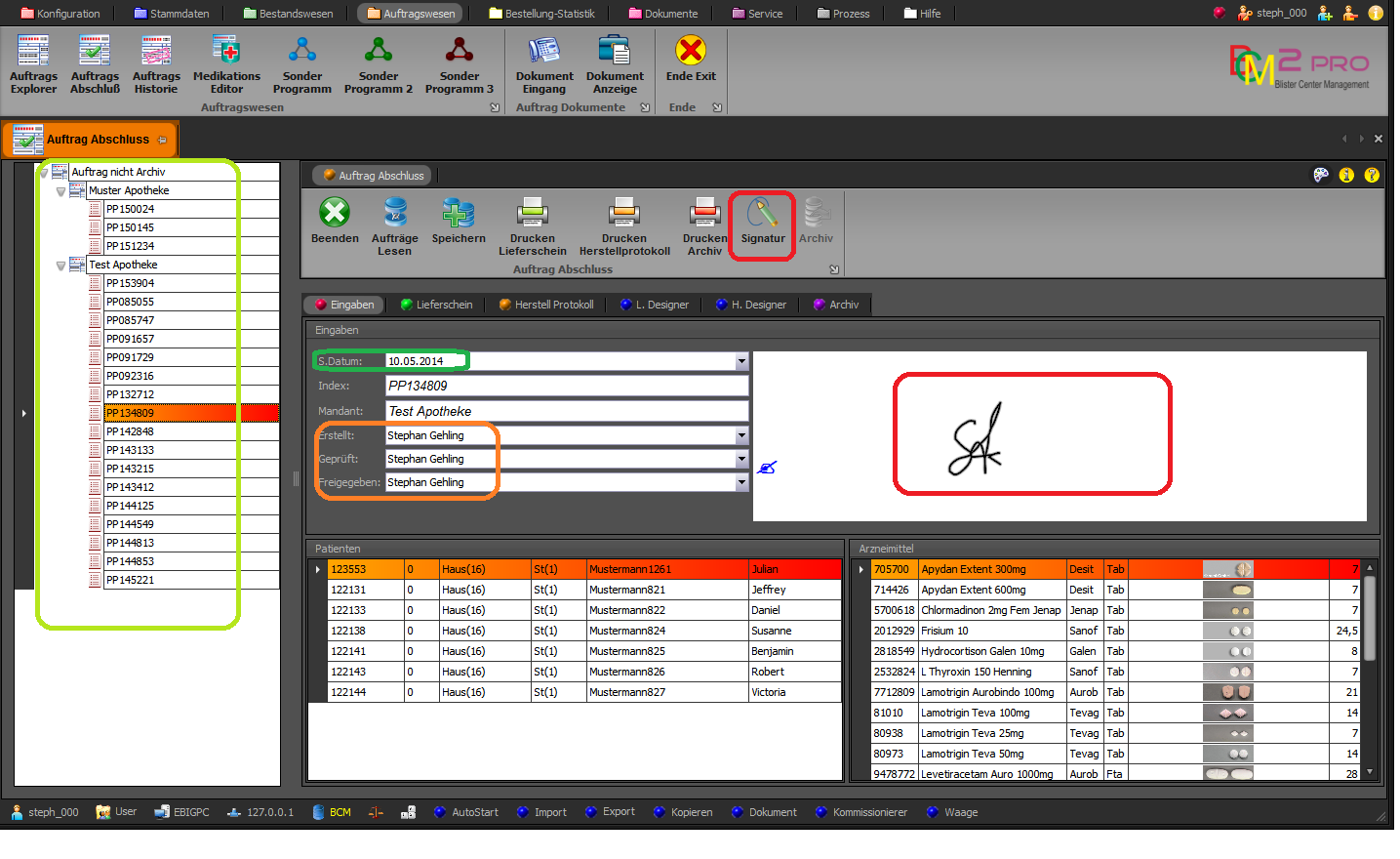Open the S.Datum dropdown
This screenshot has width=1400, height=859.
(741, 361)
